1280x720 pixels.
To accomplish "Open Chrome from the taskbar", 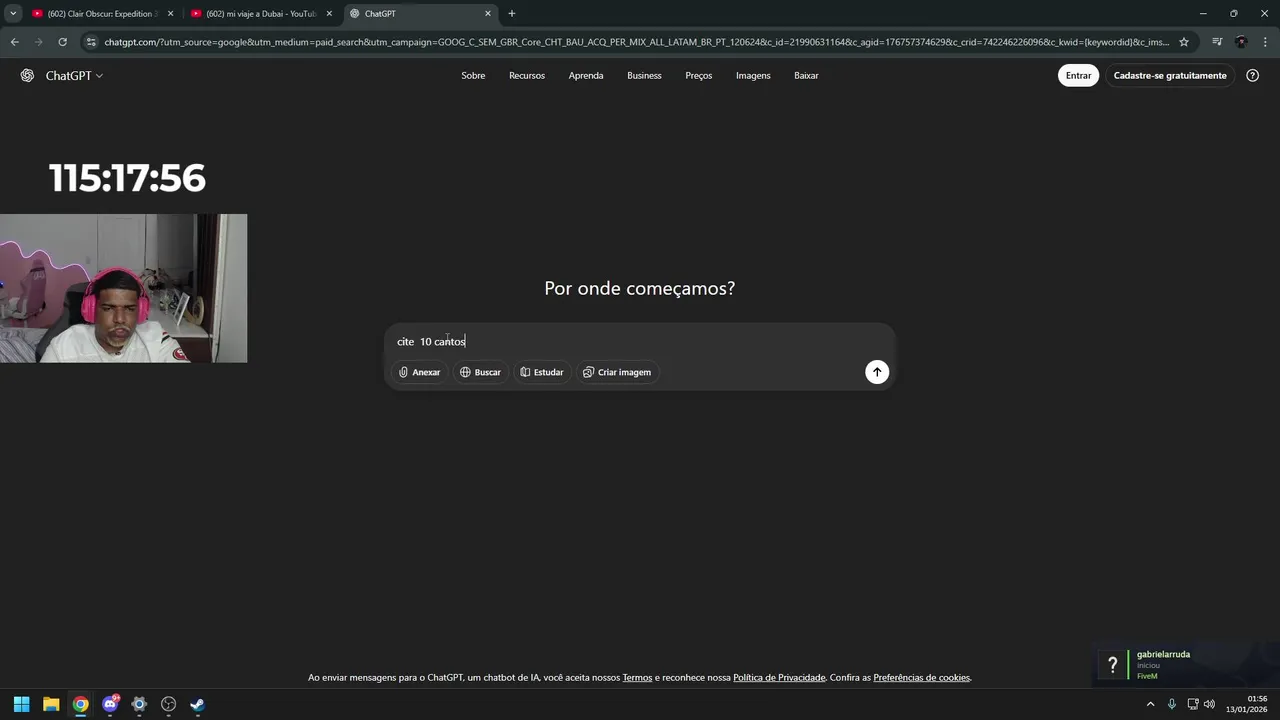I will pyautogui.click(x=80, y=704).
